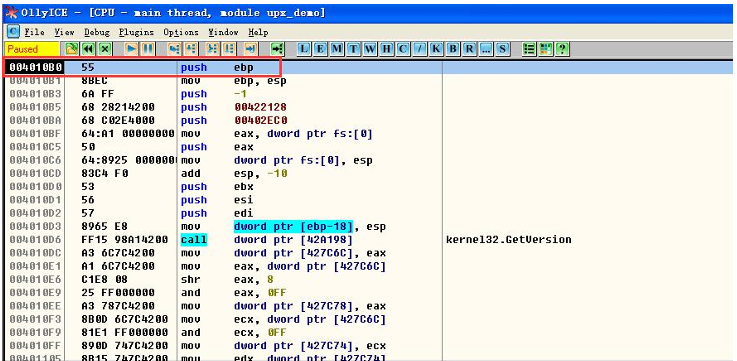Open Threads window with T button
The height and width of the screenshot is (361, 737).
coord(353,49)
